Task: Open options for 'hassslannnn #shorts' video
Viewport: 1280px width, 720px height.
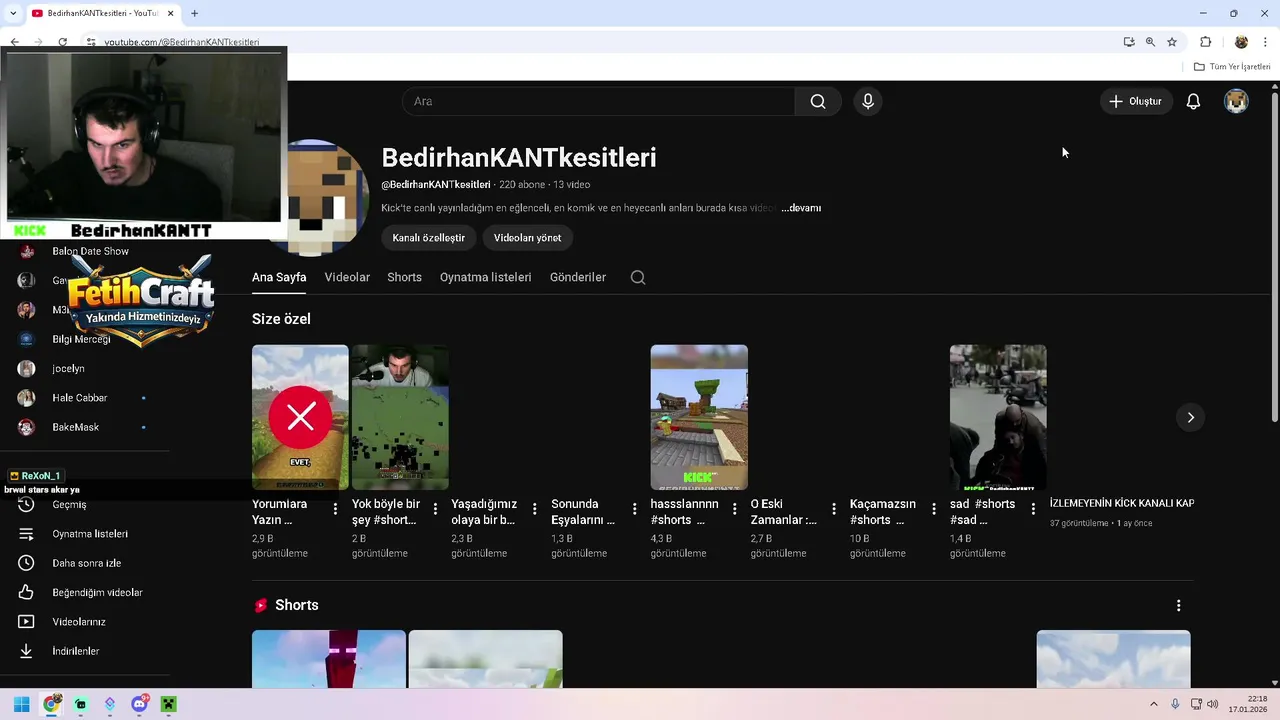Action: coord(734,509)
